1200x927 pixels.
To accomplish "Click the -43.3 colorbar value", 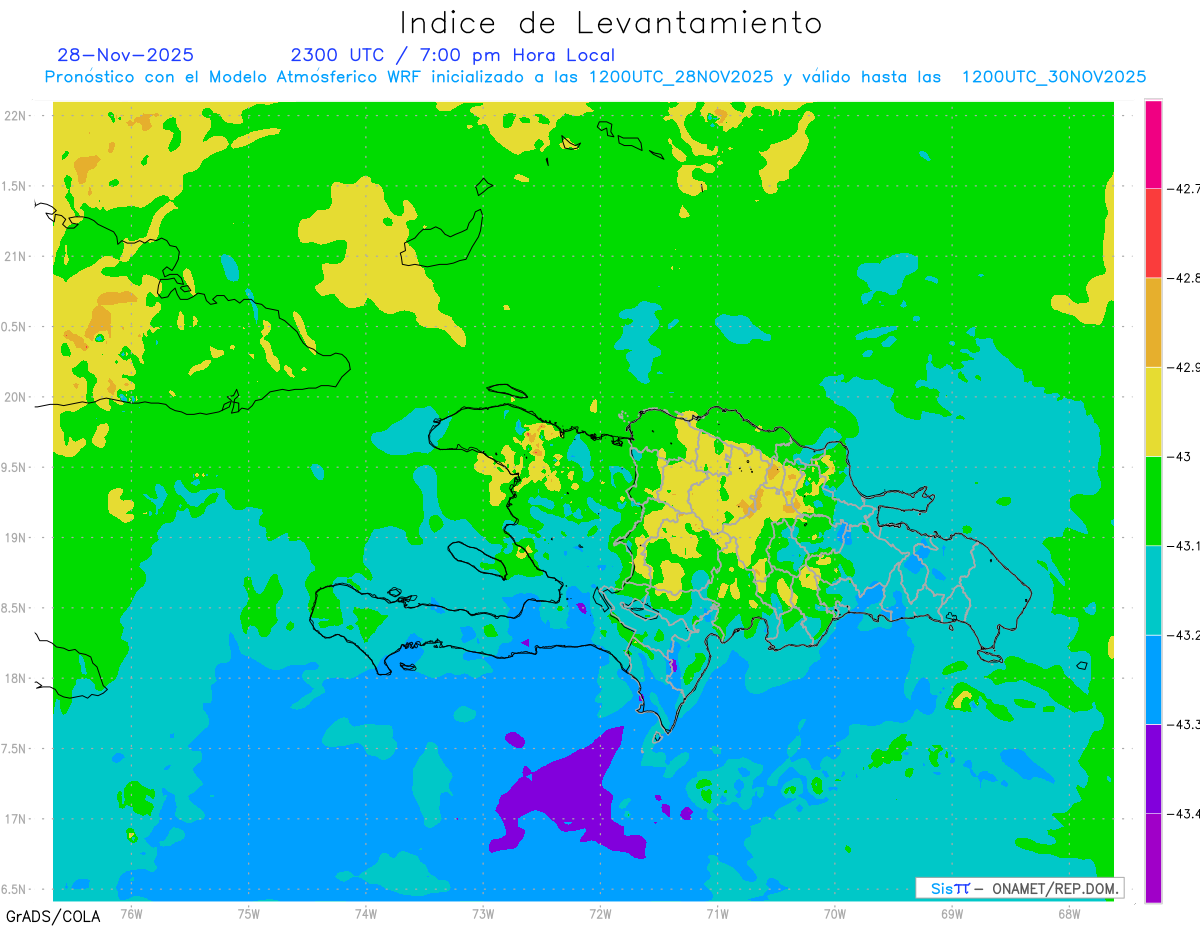I will [x=1184, y=724].
